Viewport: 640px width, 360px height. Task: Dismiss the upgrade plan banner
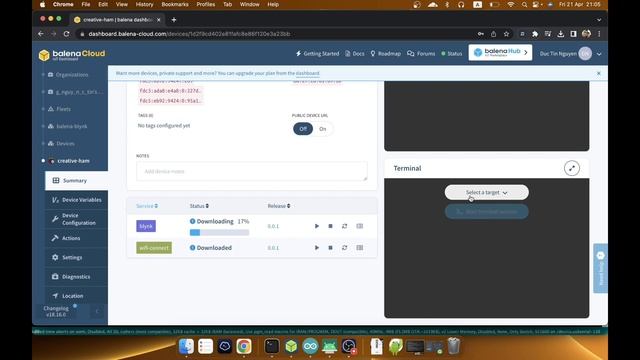599,73
